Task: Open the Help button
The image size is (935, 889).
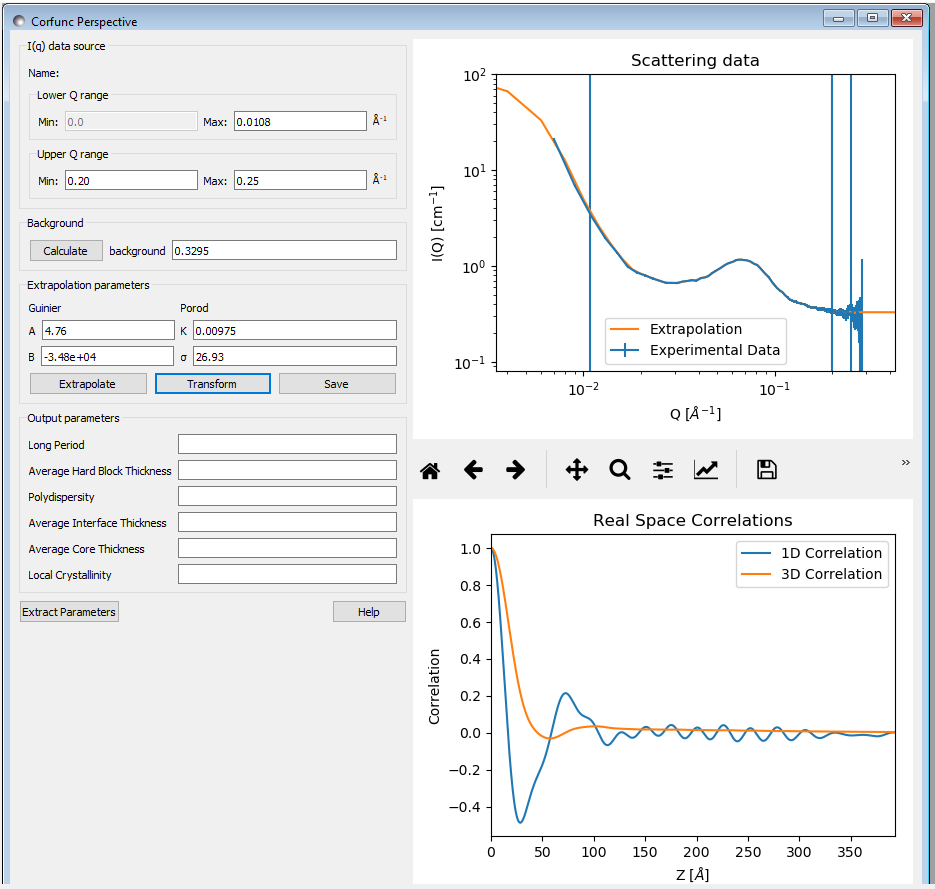Action: (369, 612)
